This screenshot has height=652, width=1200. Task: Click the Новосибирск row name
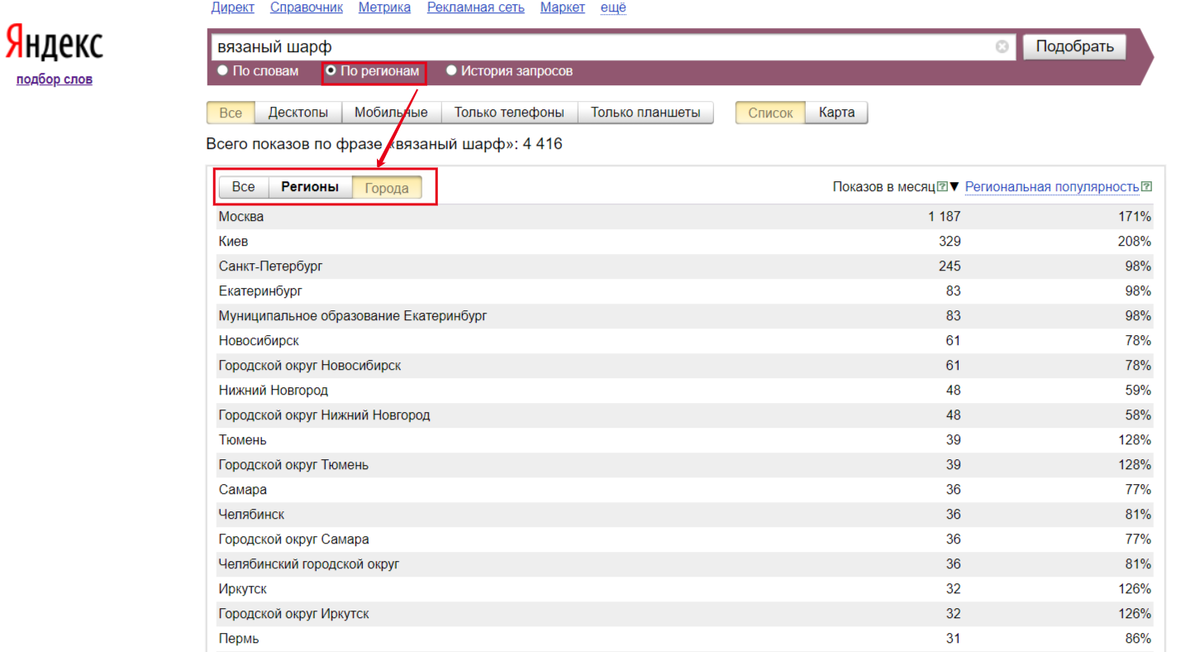pos(259,341)
